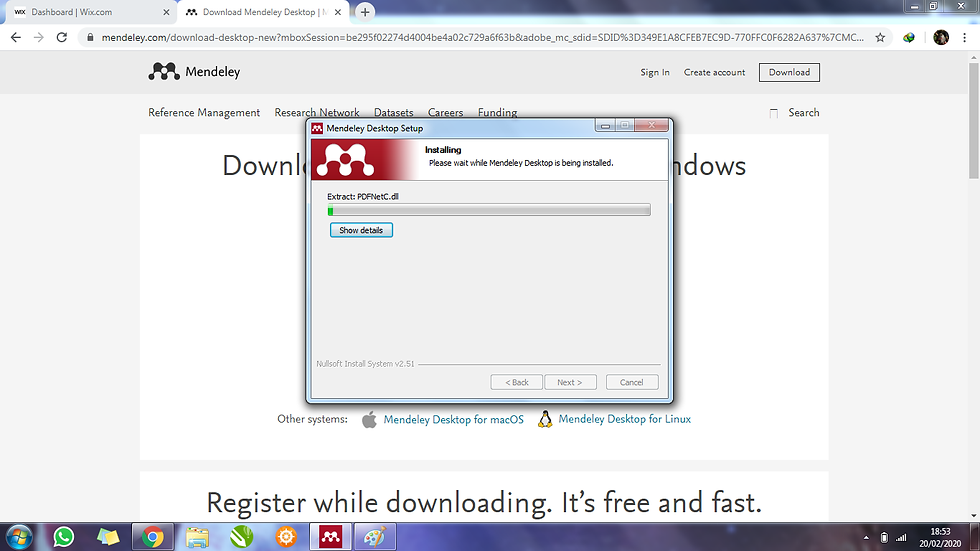This screenshot has width=980, height=551.
Task: Open the green feather app on the taskbar
Action: [241, 537]
